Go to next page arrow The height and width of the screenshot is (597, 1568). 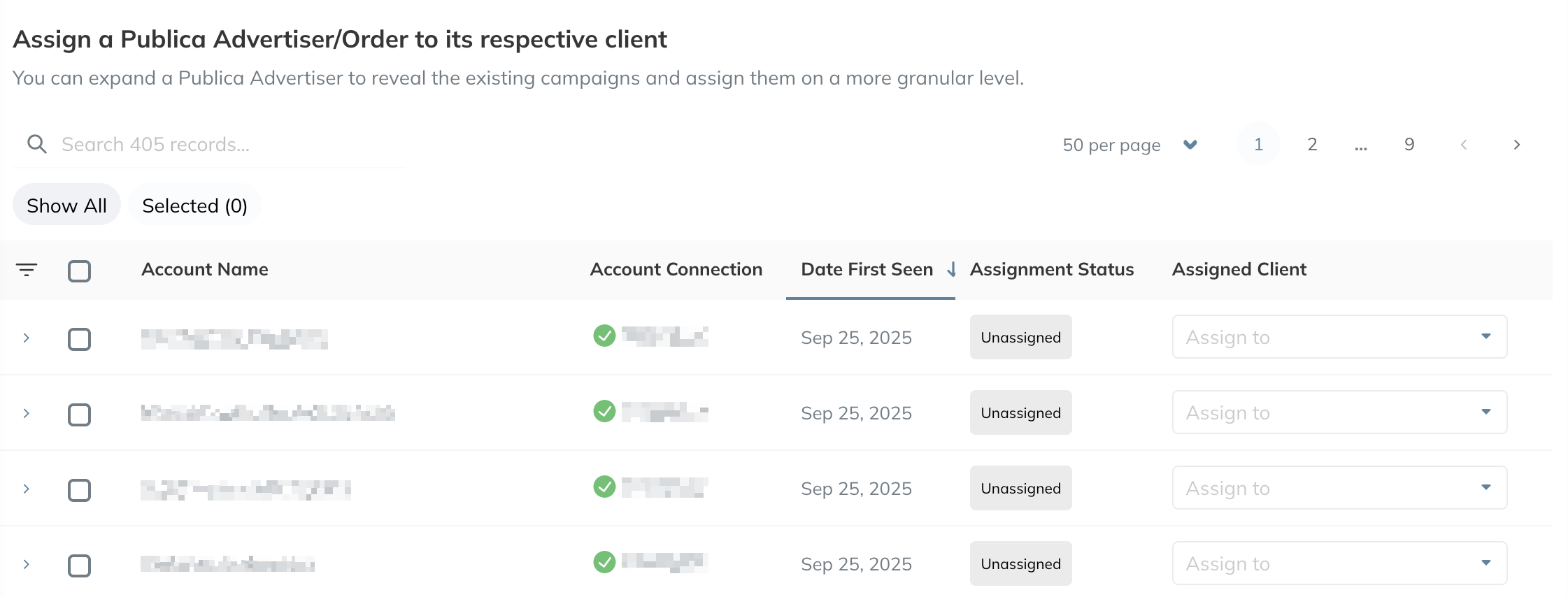pyautogui.click(x=1516, y=145)
